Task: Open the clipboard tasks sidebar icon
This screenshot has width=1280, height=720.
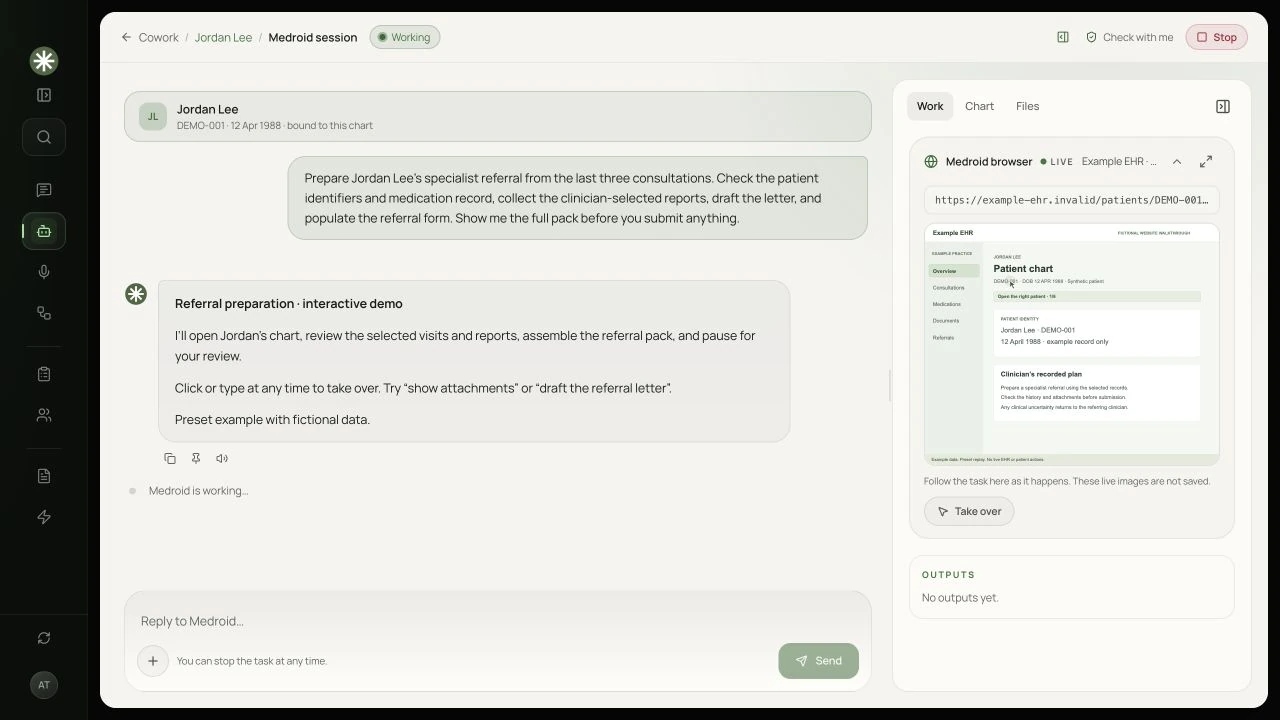Action: point(44,374)
